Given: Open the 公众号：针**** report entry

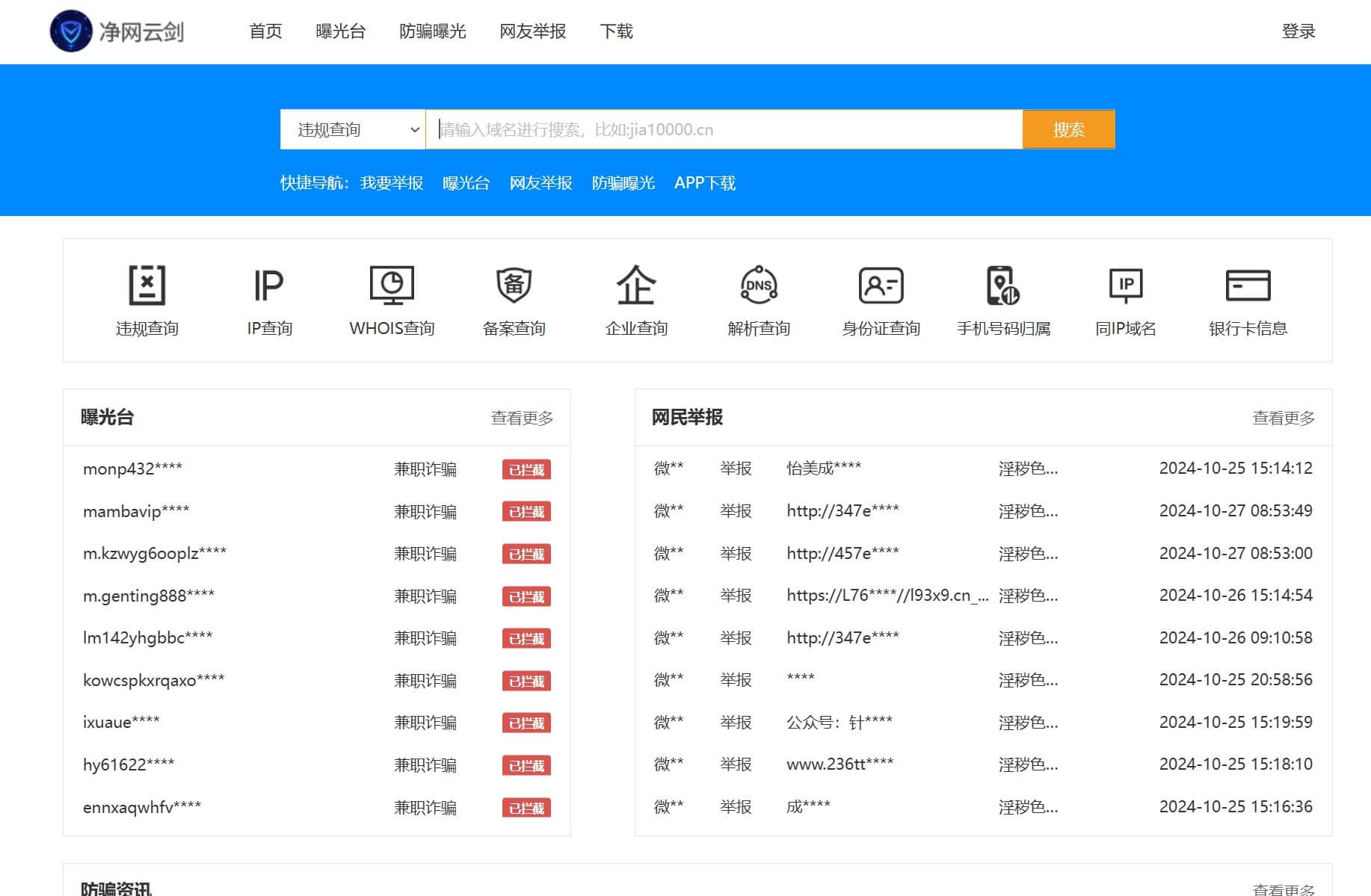Looking at the screenshot, I should pyautogui.click(x=839, y=722).
